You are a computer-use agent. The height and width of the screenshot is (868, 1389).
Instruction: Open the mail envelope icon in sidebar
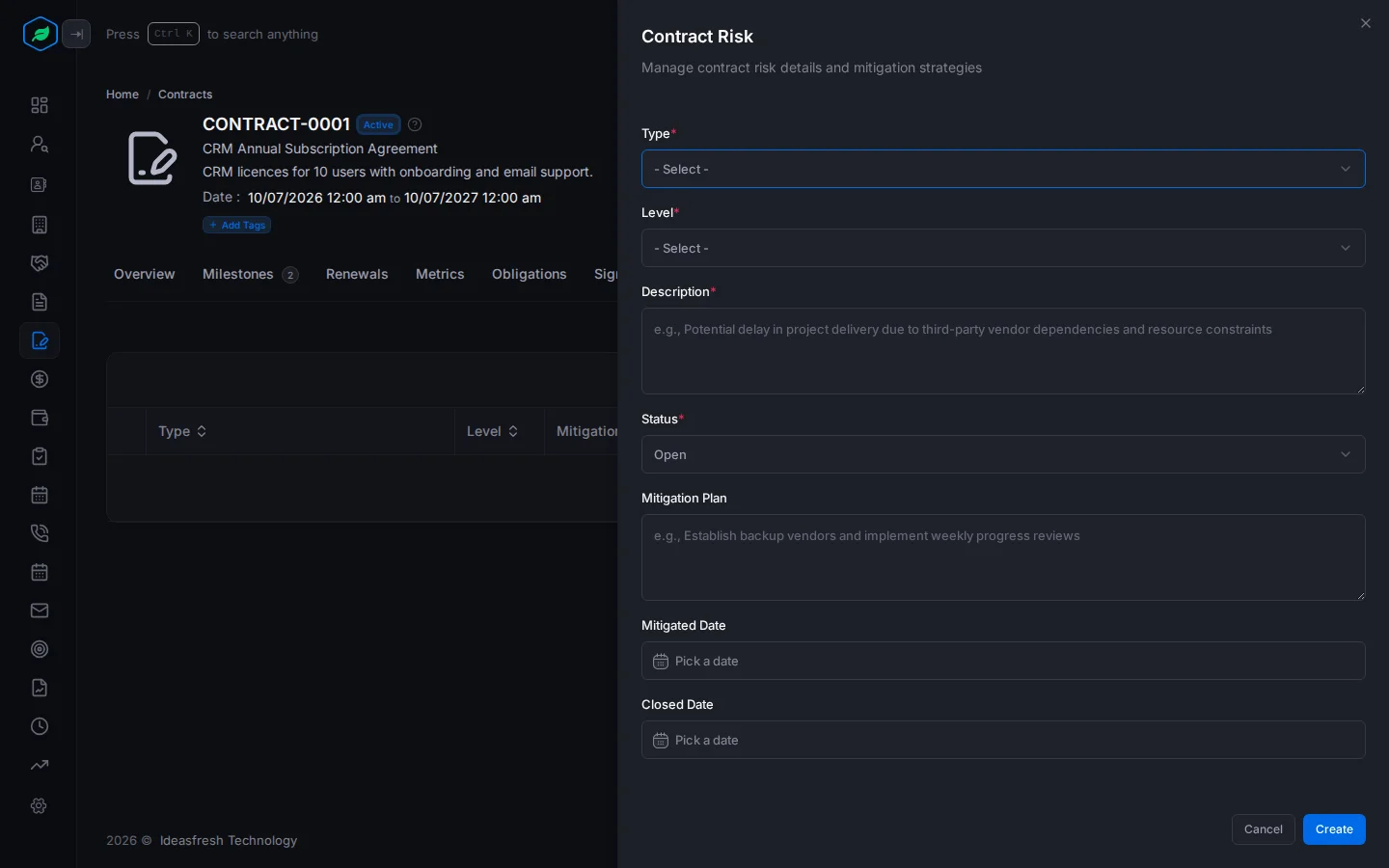click(40, 610)
